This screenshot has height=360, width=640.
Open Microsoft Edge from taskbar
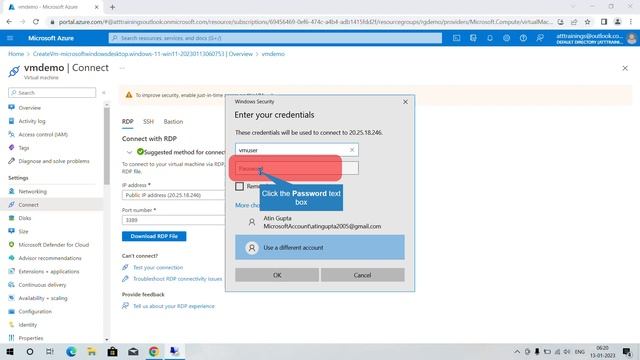click(x=71, y=351)
